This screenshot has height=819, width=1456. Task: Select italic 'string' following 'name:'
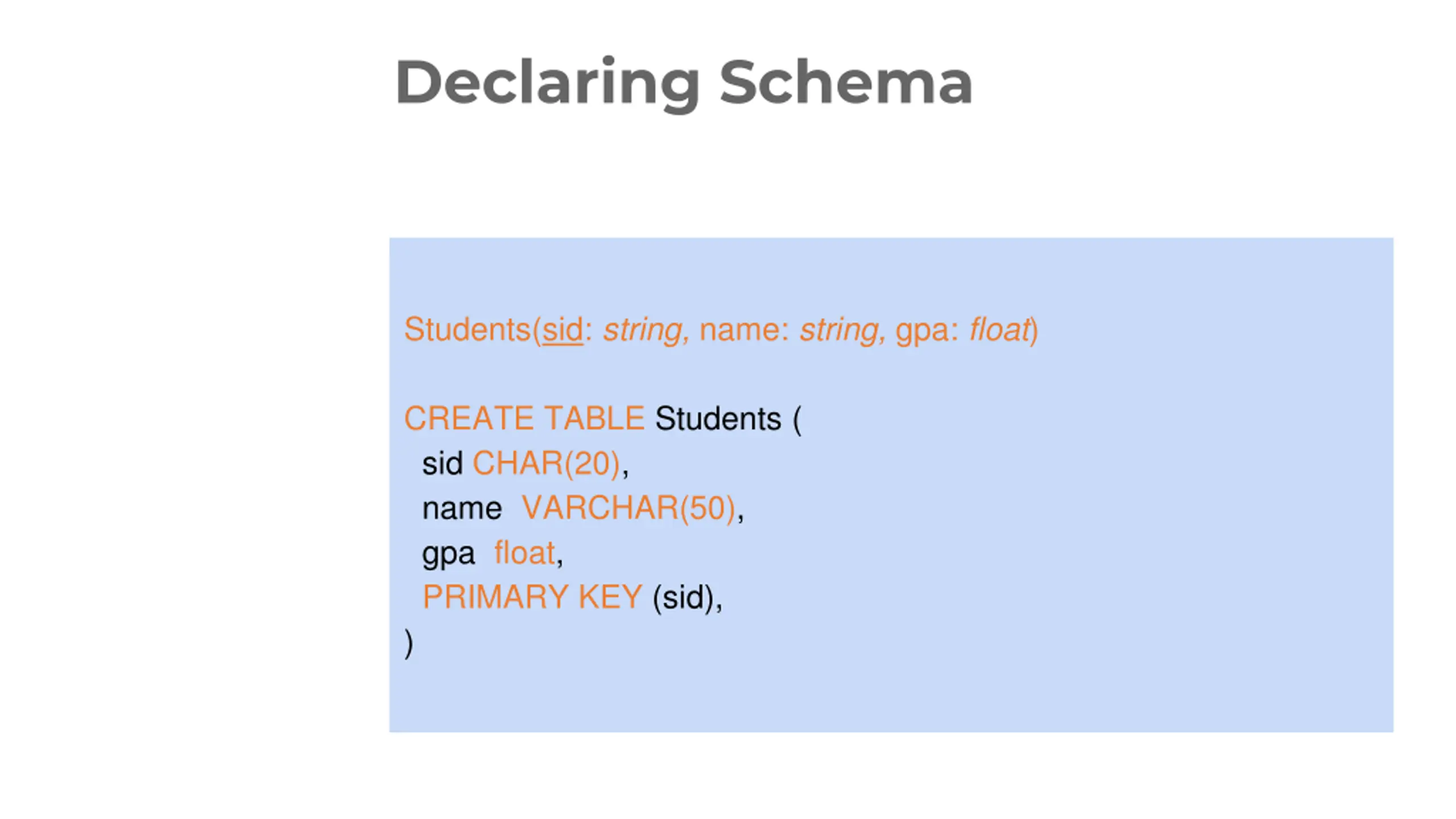[x=839, y=331]
